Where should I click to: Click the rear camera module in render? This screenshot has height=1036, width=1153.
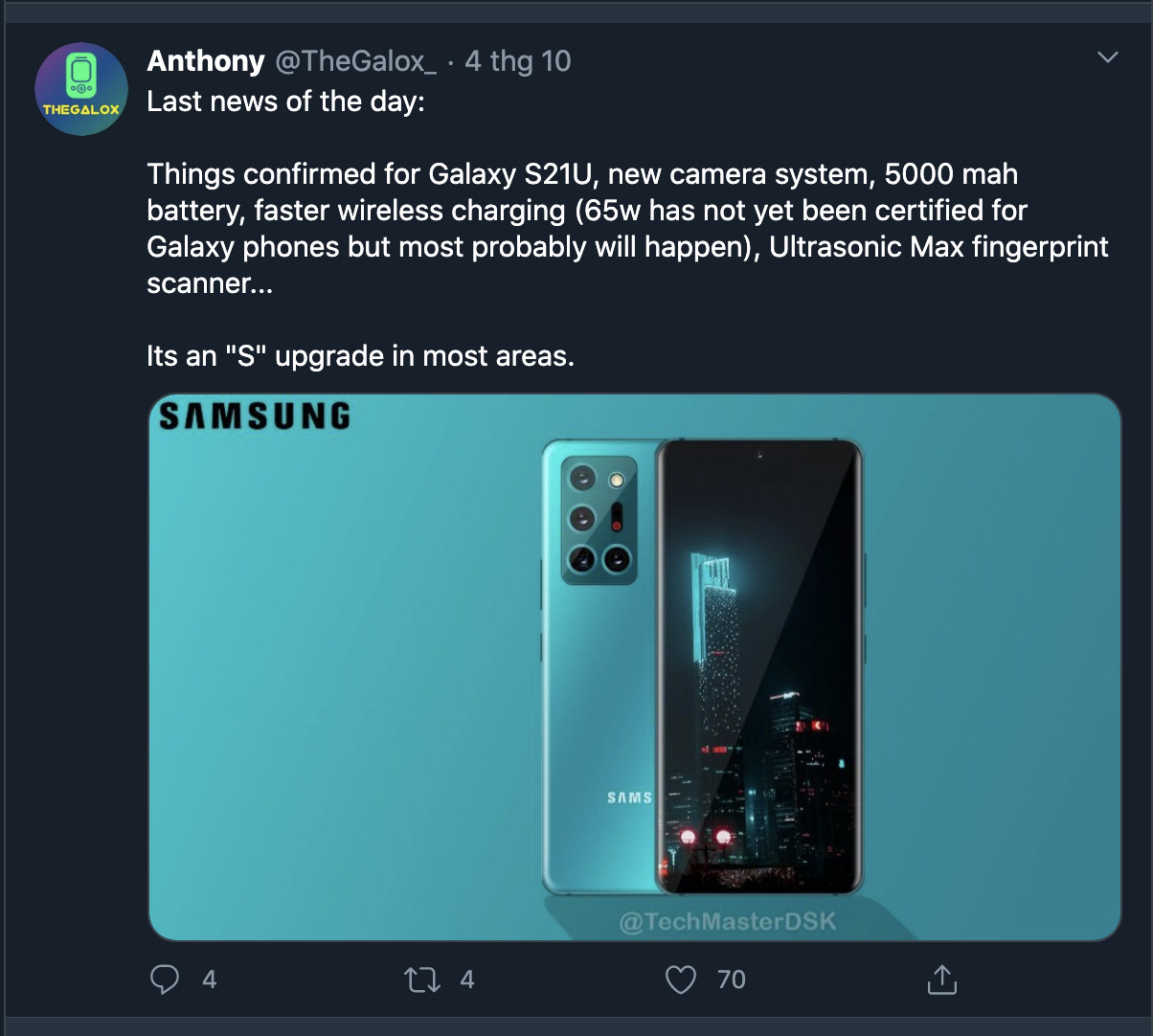pyautogui.click(x=599, y=519)
